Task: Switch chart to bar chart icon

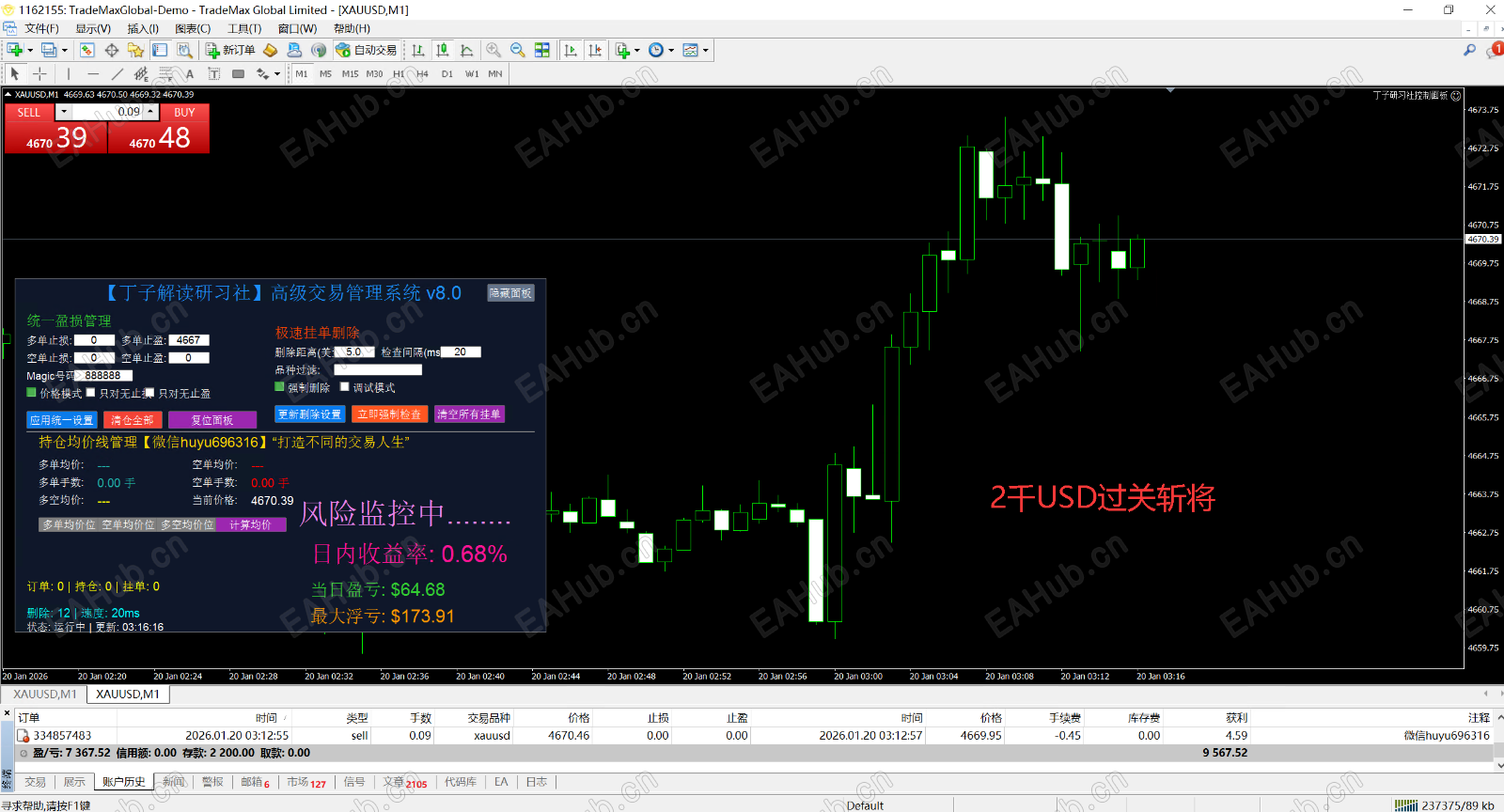Action: point(418,50)
